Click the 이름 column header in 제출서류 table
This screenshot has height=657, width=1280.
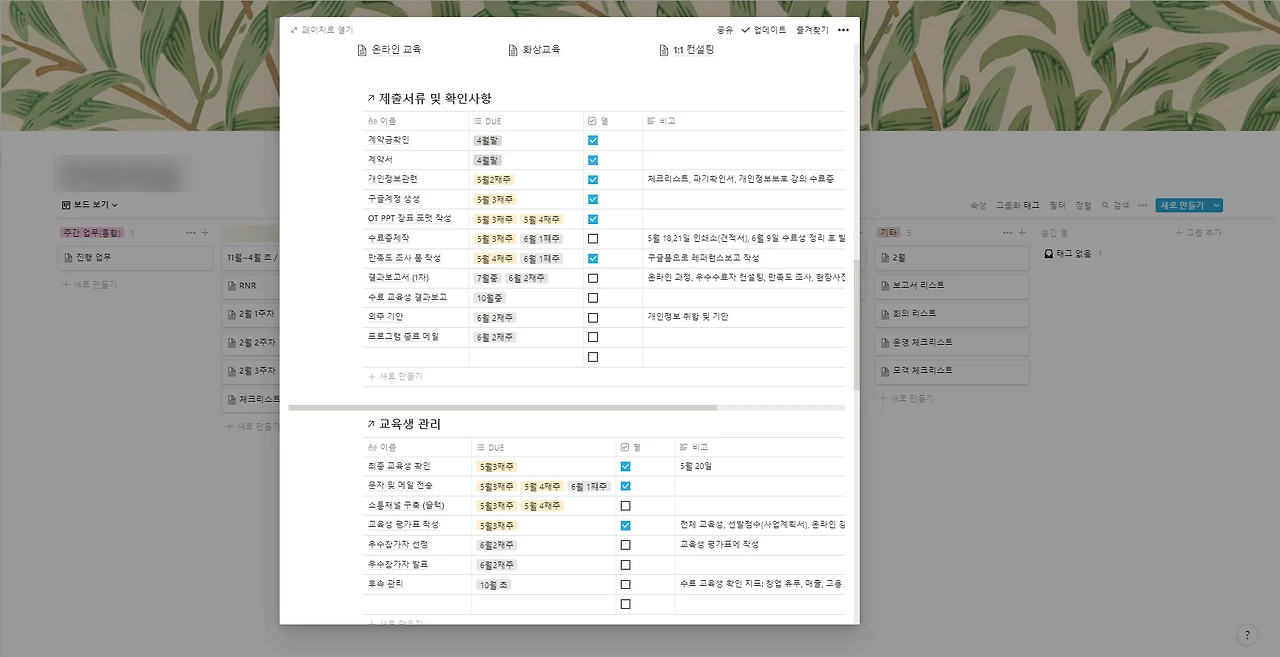pos(415,121)
